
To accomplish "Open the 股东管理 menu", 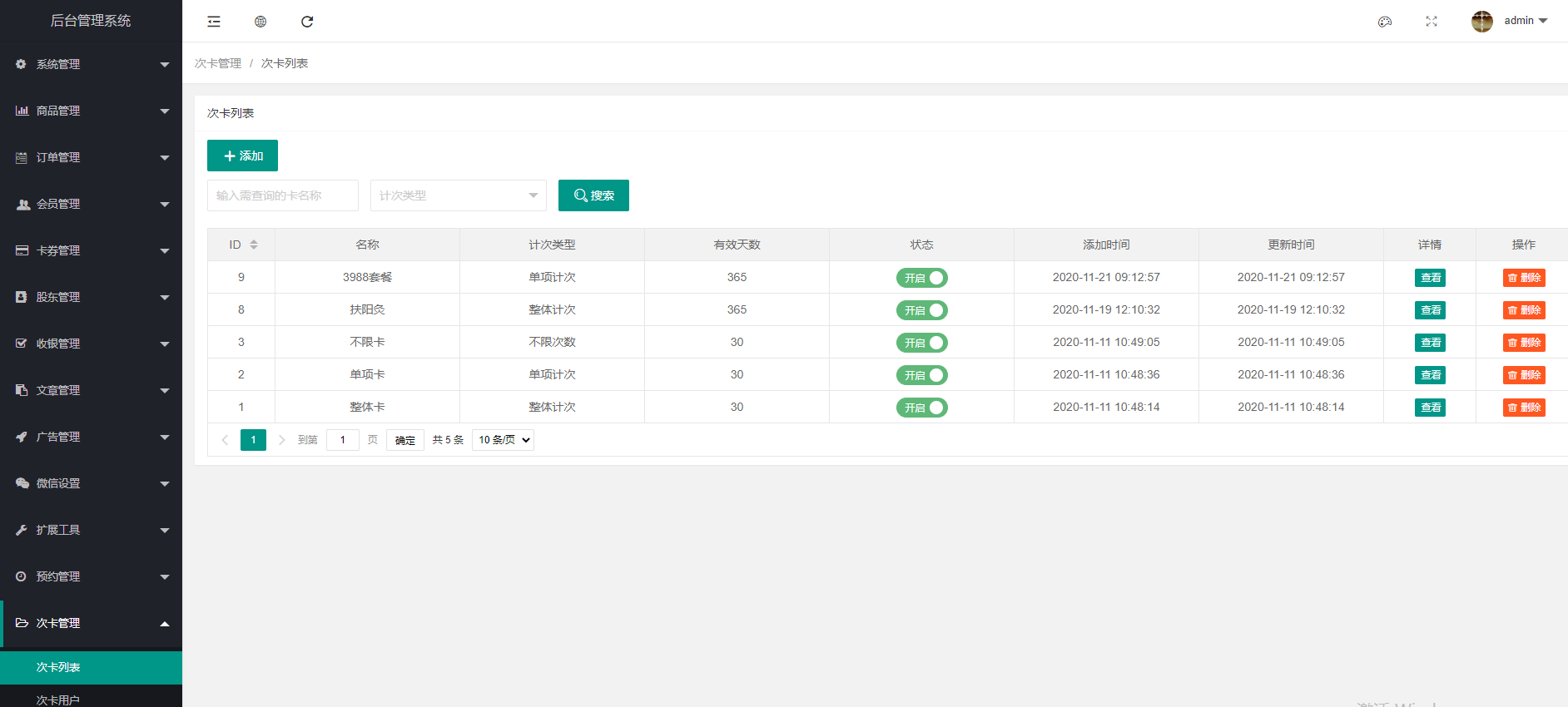I will [x=91, y=297].
